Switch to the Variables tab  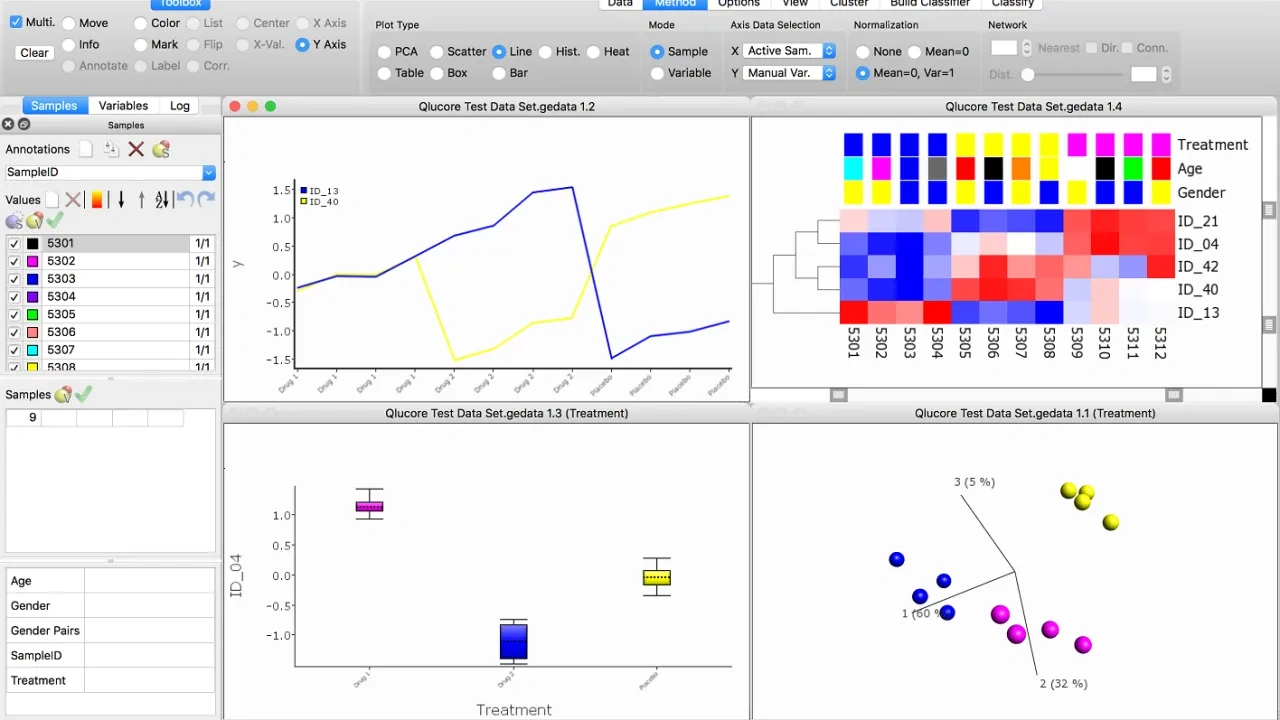(123, 106)
